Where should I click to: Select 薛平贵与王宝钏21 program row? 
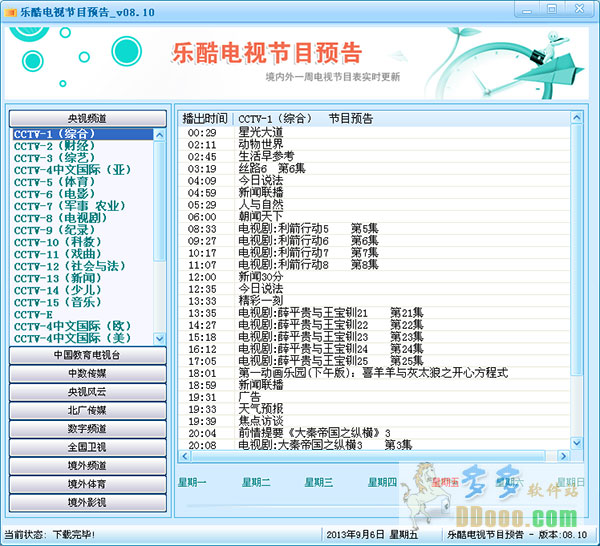tap(374, 313)
